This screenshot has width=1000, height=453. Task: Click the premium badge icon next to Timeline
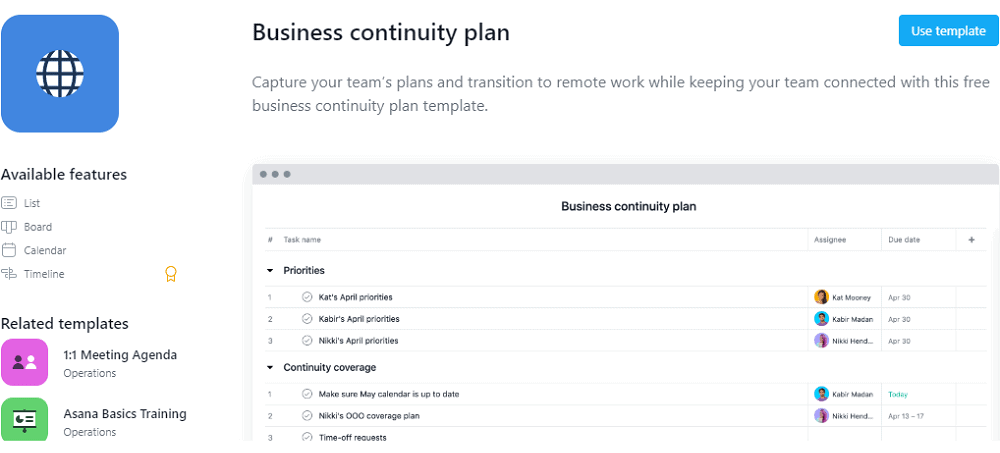[171, 274]
